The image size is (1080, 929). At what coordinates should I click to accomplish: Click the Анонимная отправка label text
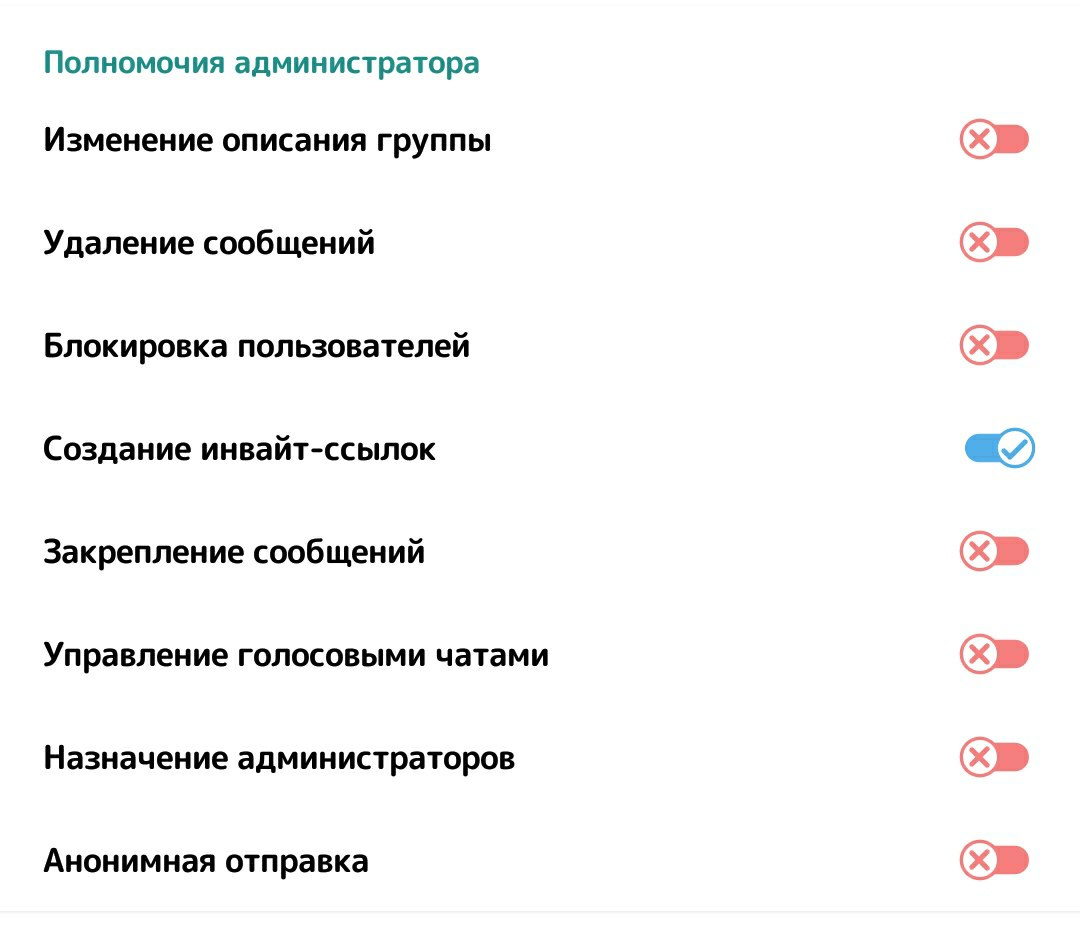pyautogui.click(x=206, y=861)
